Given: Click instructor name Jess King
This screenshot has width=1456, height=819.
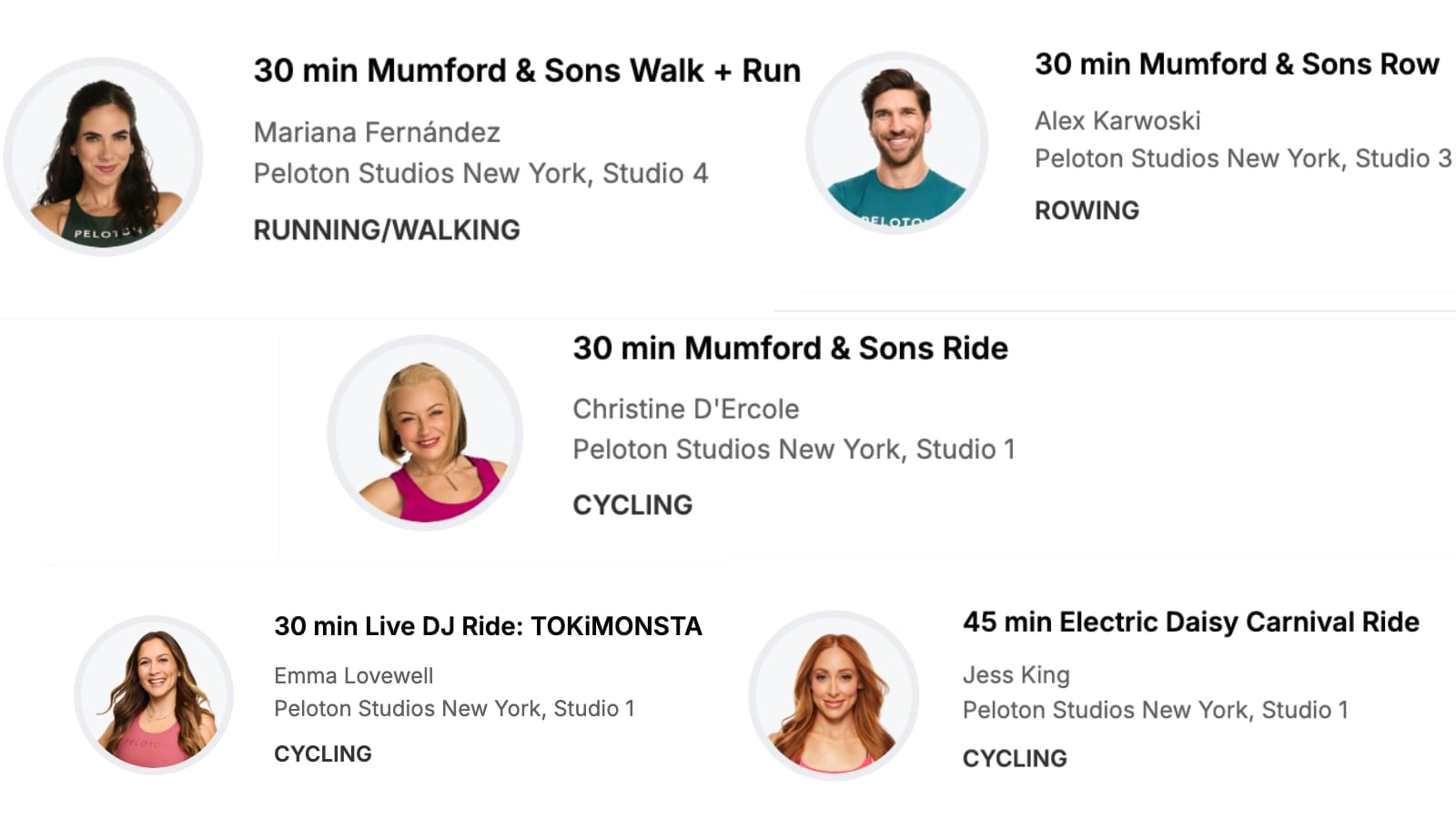Looking at the screenshot, I should pyautogui.click(x=1016, y=675).
